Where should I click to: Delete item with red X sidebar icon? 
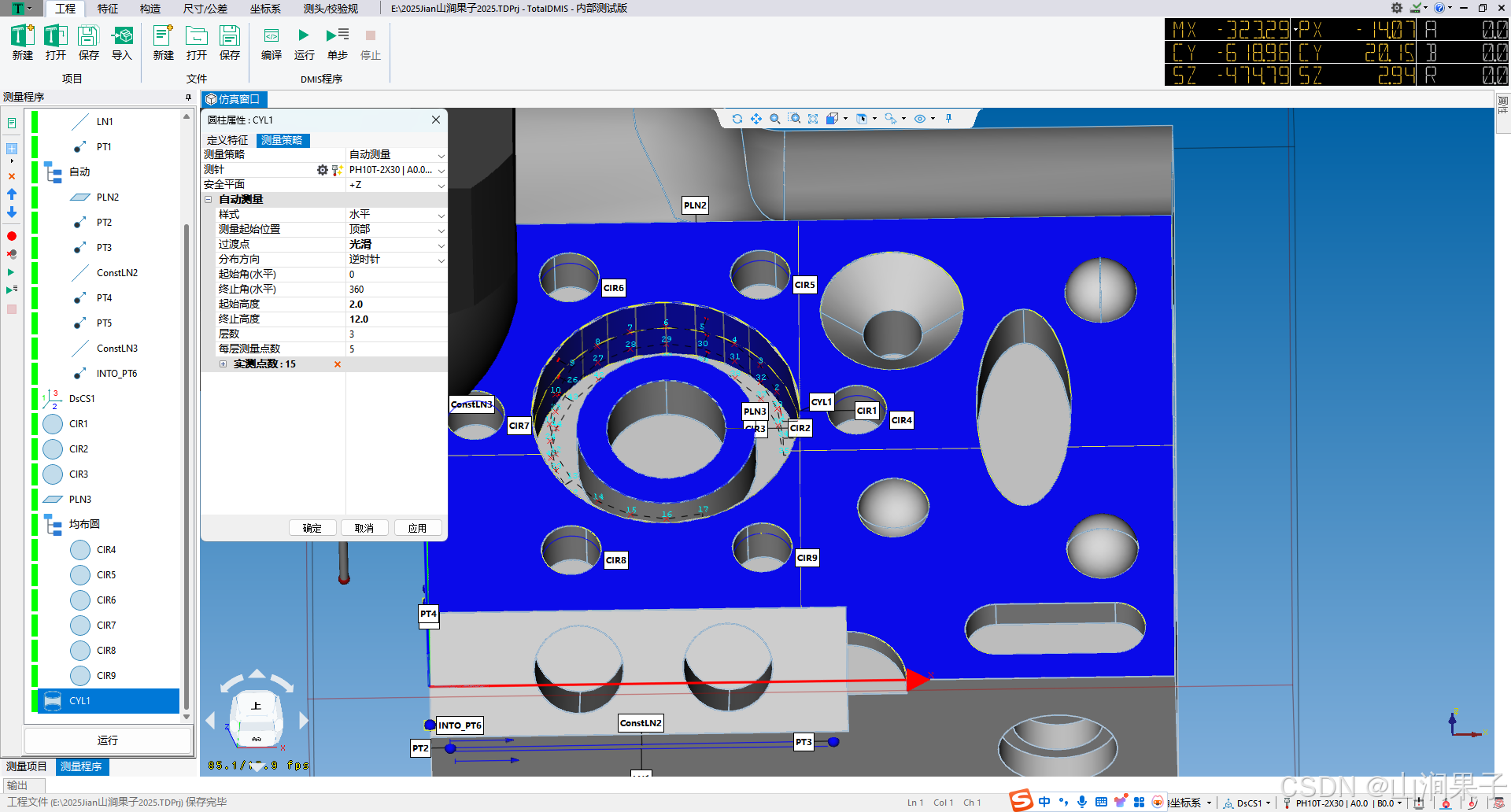[12, 176]
